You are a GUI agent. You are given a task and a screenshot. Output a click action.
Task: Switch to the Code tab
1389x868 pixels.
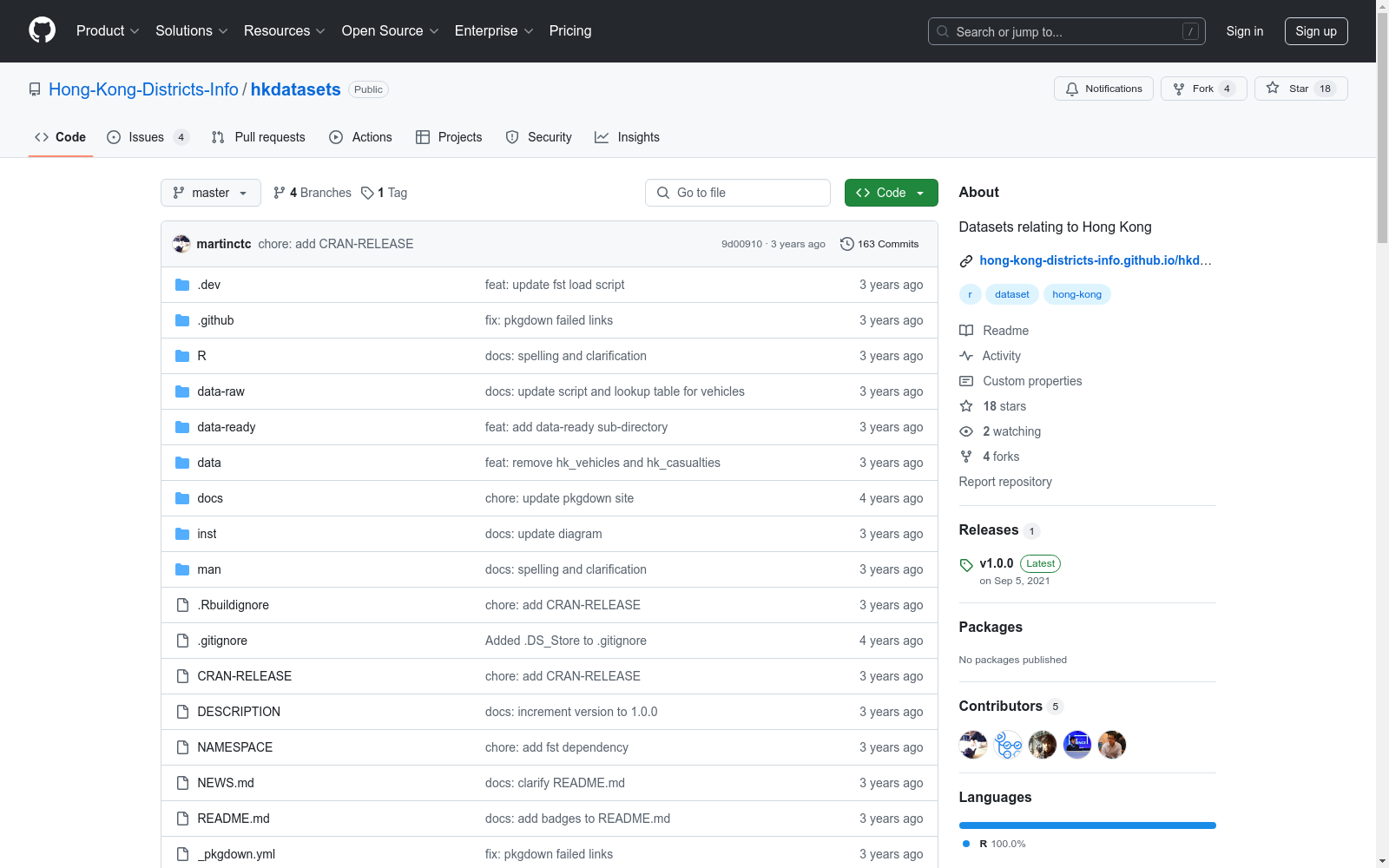[61, 137]
